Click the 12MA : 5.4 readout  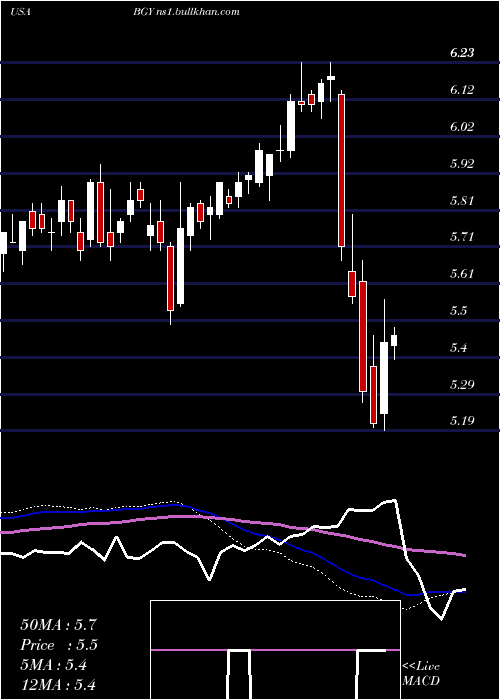tap(58, 685)
